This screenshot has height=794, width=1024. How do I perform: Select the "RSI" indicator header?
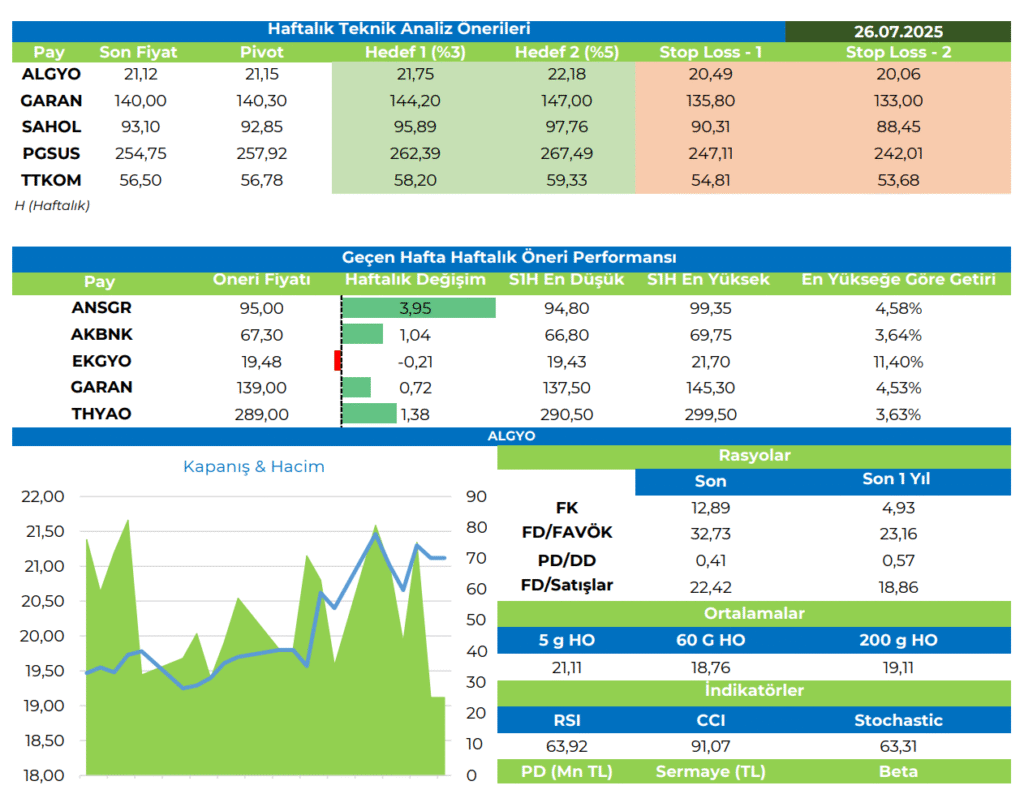[x=567, y=720]
